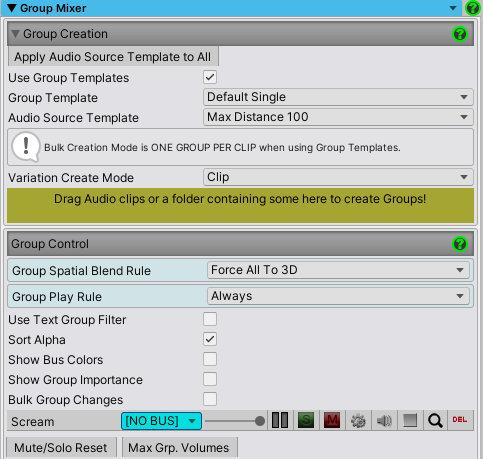Viewport: 483px width, 459px height.
Task: Mute the Scream group
Action: pos(332,421)
